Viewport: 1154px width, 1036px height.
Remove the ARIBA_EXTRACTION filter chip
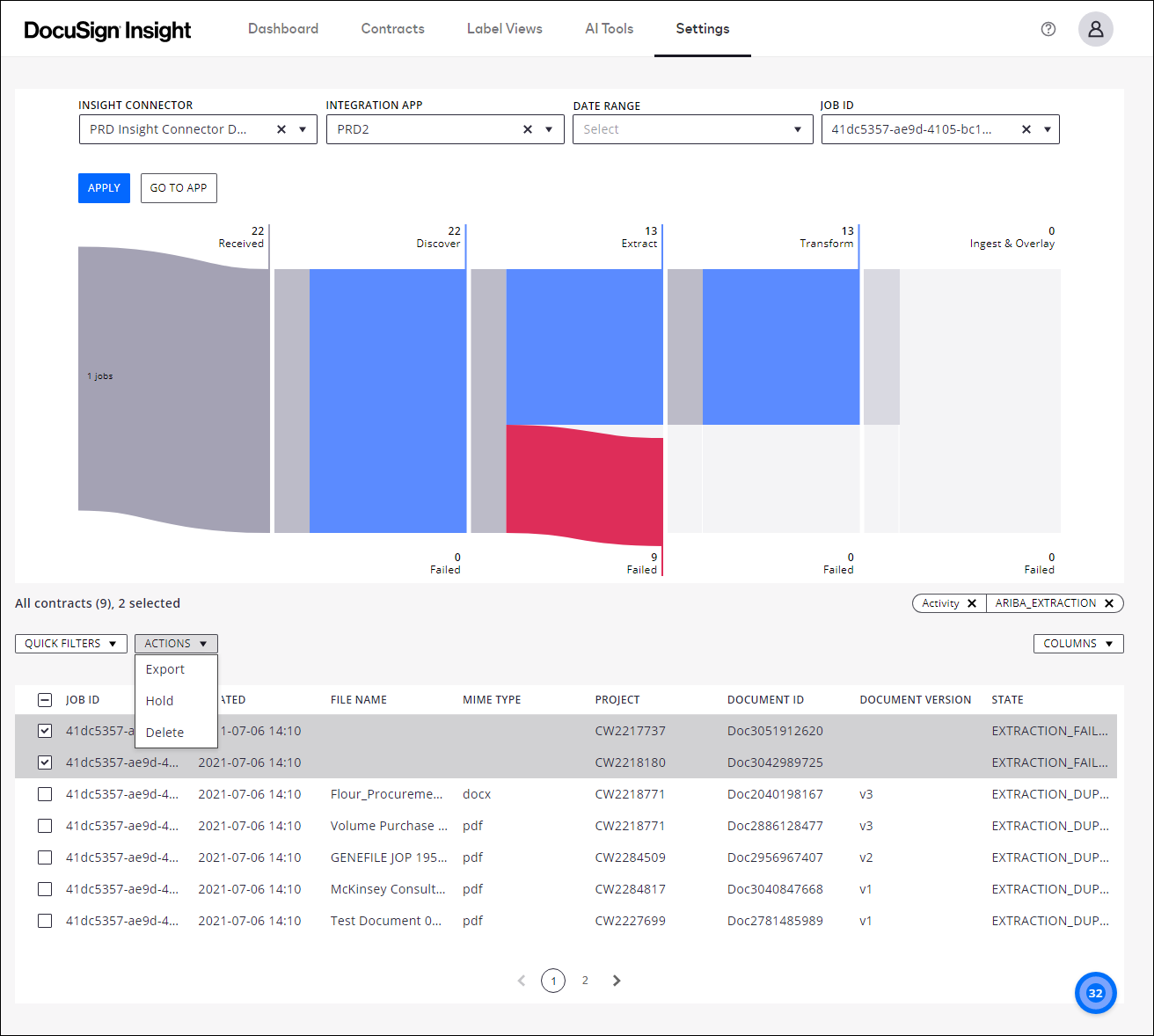(x=1109, y=602)
